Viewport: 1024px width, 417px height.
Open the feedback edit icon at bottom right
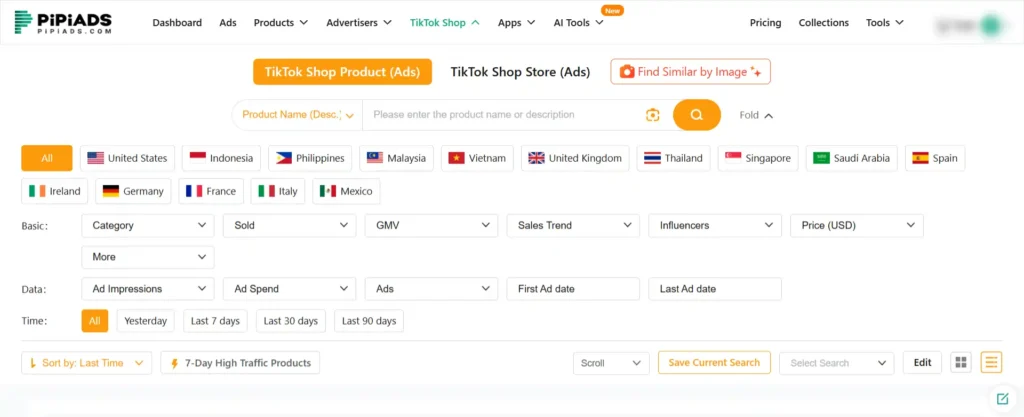pos(1001,398)
